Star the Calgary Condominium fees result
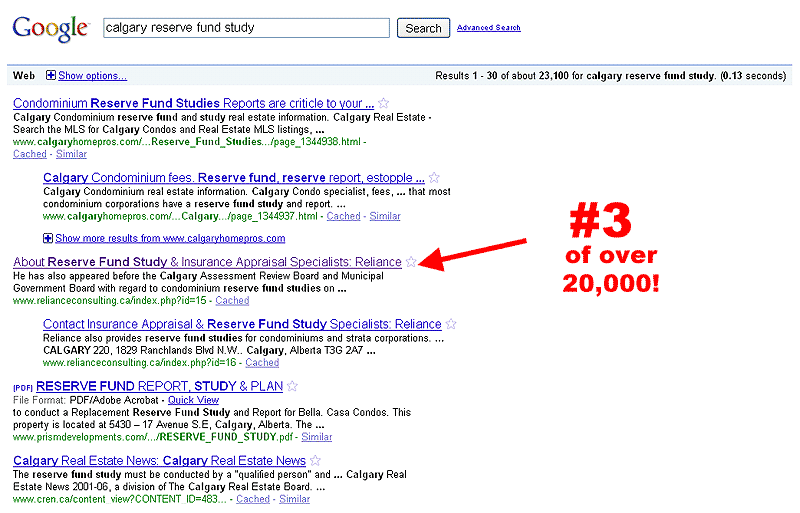This screenshot has width=800, height=513. pyautogui.click(x=434, y=178)
